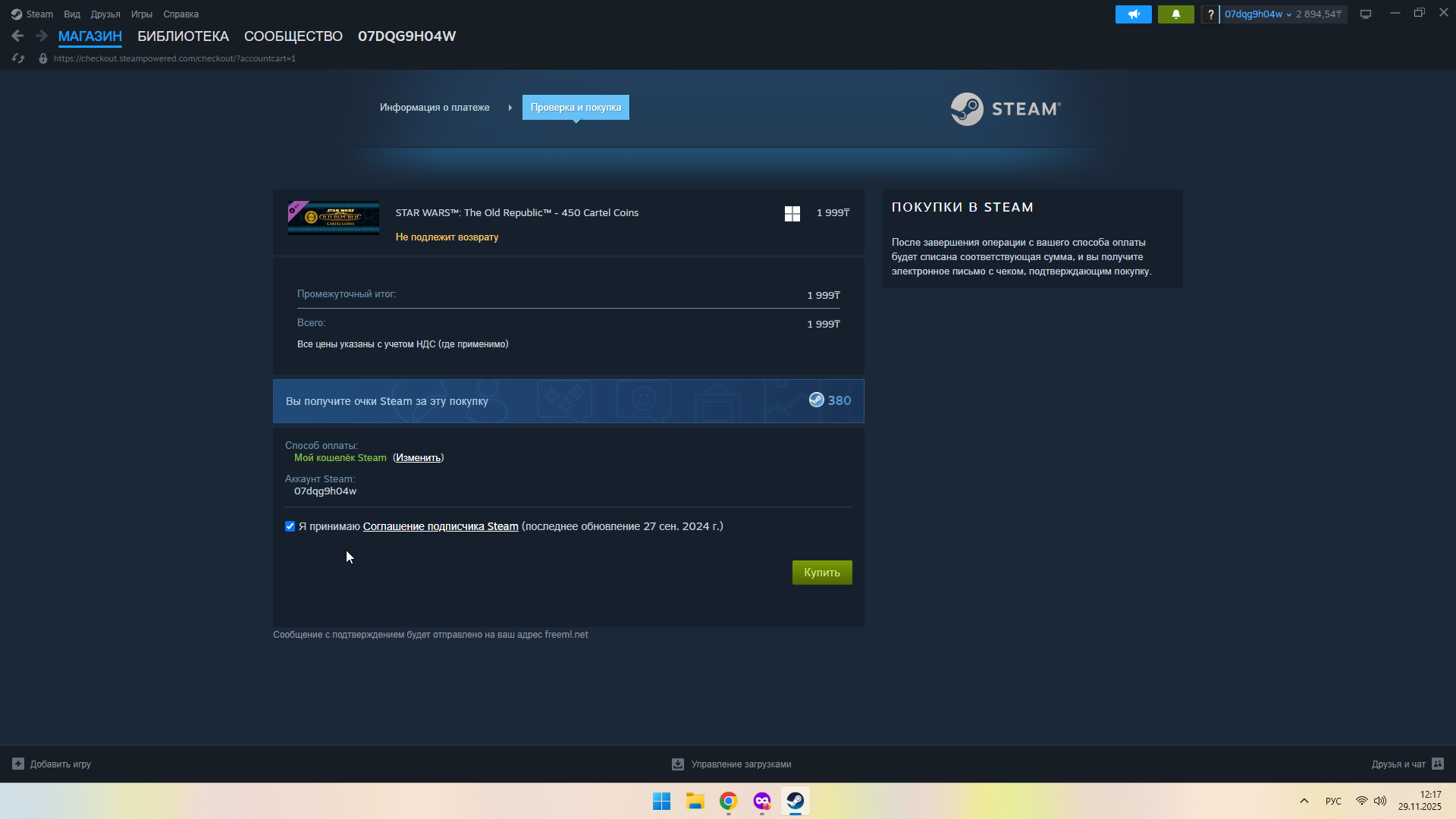Click the Изменить payment method link
Image resolution: width=1456 pixels, height=819 pixels.
click(418, 458)
